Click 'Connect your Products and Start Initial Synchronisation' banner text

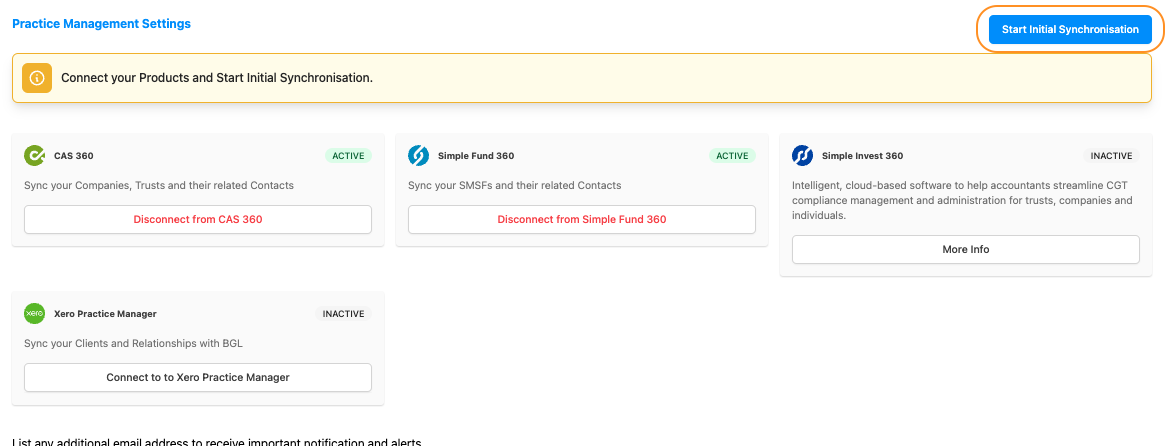click(x=217, y=78)
